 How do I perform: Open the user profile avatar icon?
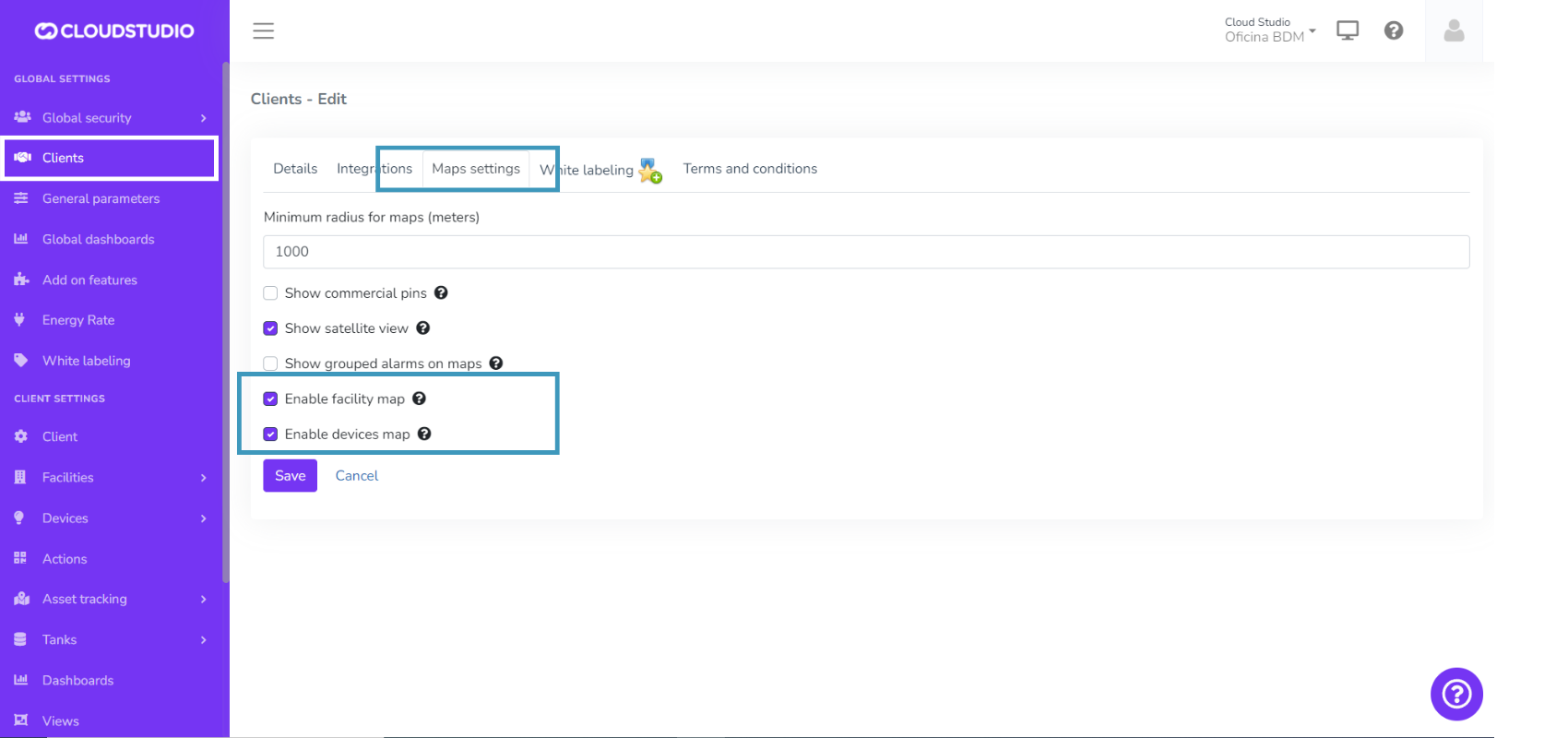[1454, 30]
